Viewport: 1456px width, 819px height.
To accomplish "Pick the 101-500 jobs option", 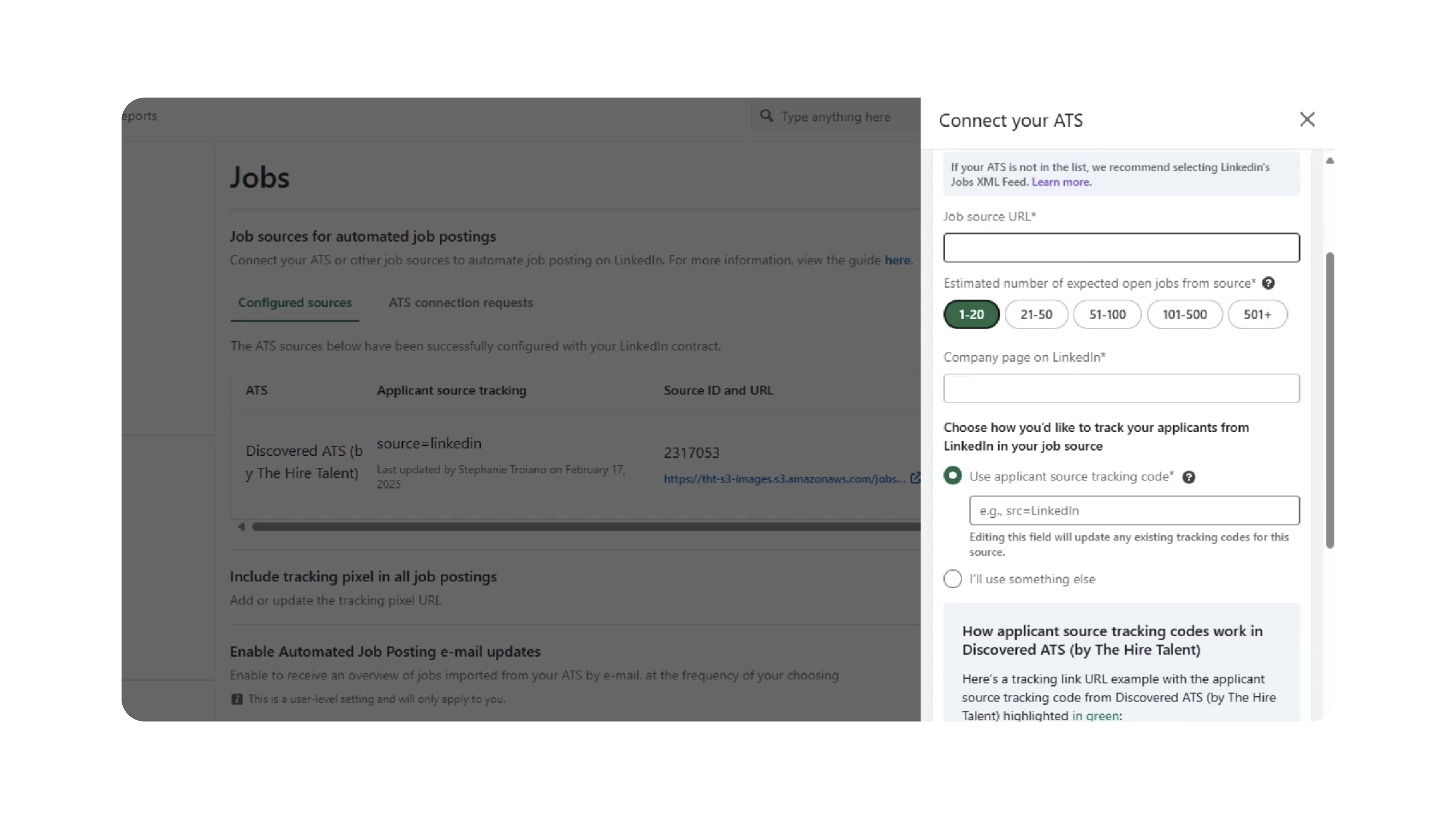I will (x=1184, y=314).
